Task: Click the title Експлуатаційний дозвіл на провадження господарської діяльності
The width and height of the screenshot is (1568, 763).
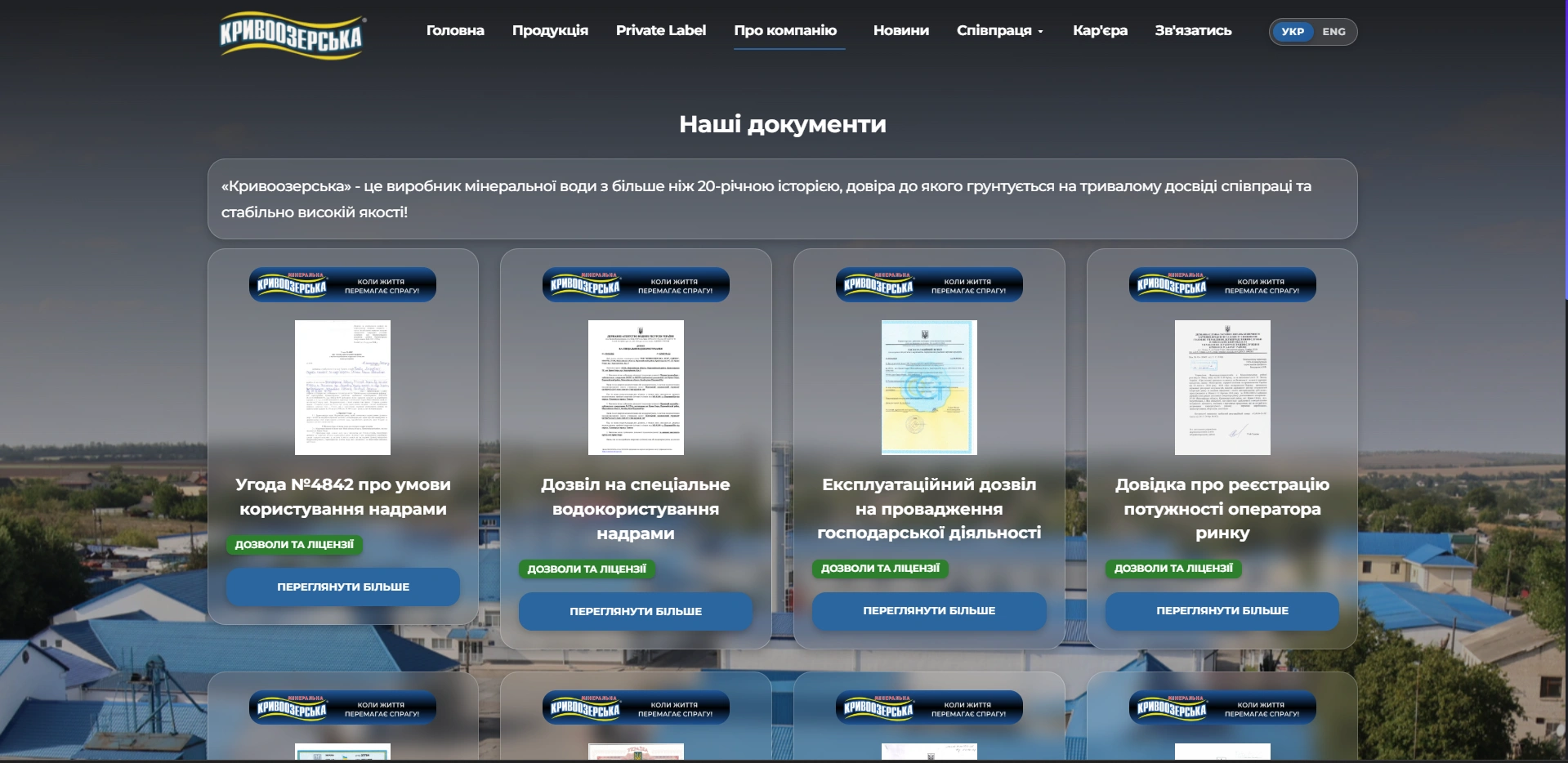Action: 929,508
